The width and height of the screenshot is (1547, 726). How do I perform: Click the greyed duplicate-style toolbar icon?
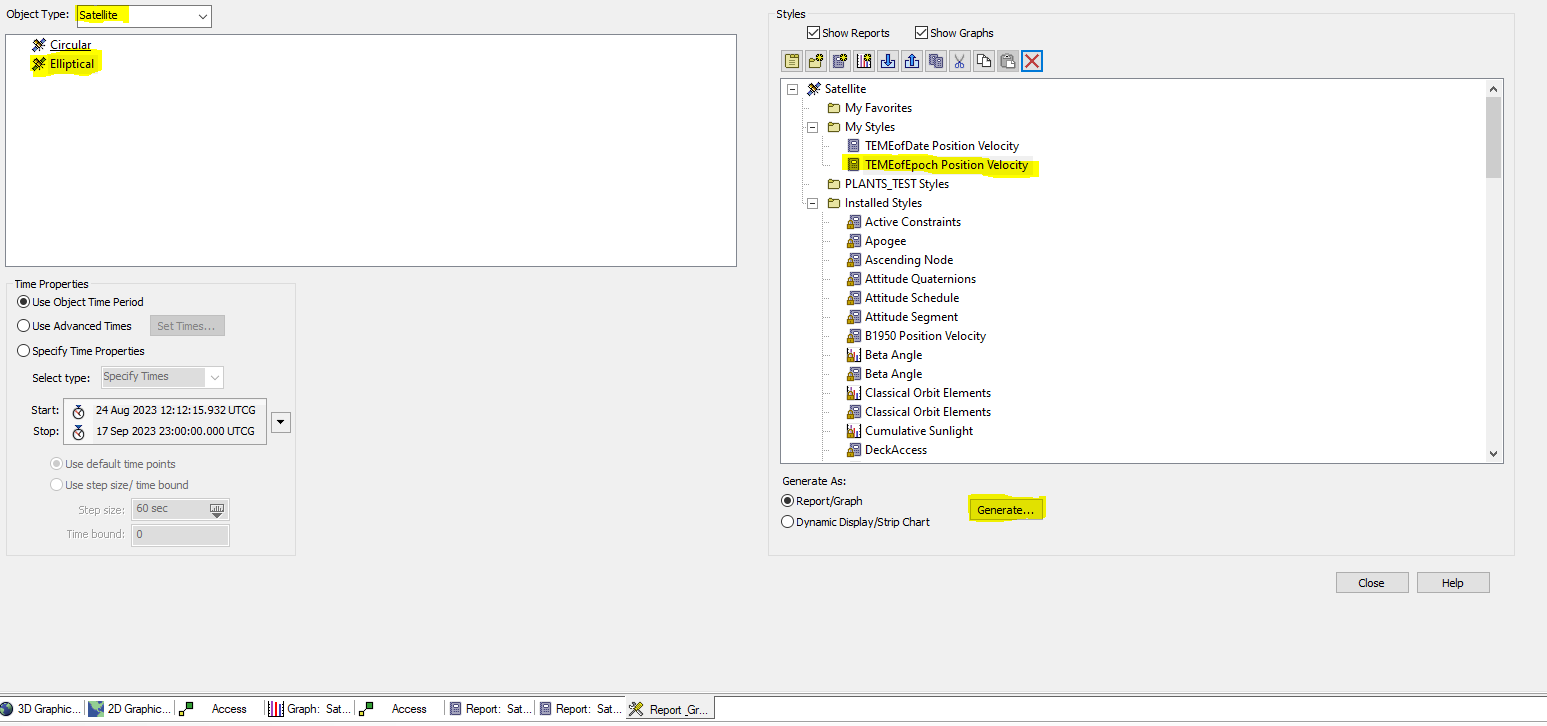click(936, 61)
